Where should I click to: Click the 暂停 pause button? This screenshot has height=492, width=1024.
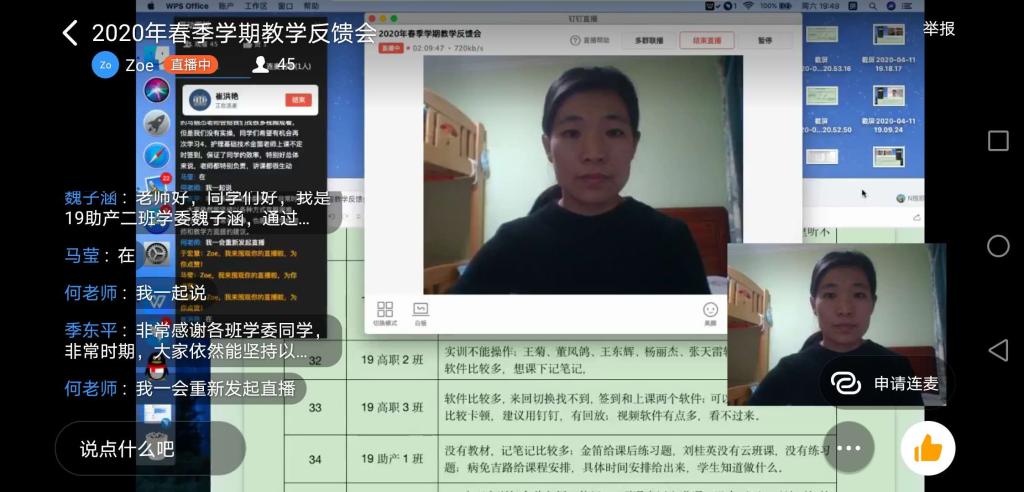[765, 41]
